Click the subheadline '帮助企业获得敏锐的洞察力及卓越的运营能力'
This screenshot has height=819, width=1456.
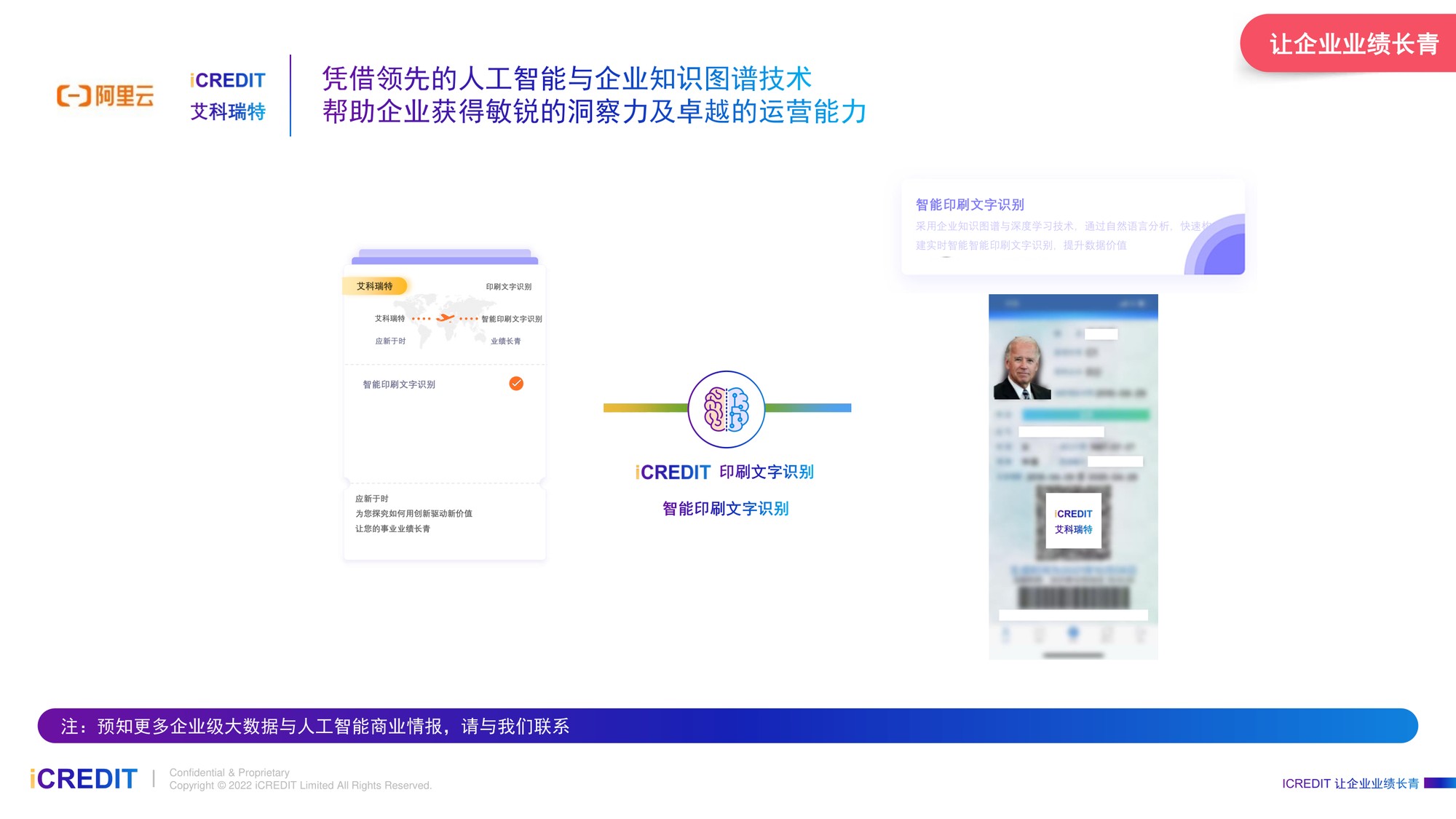(595, 111)
